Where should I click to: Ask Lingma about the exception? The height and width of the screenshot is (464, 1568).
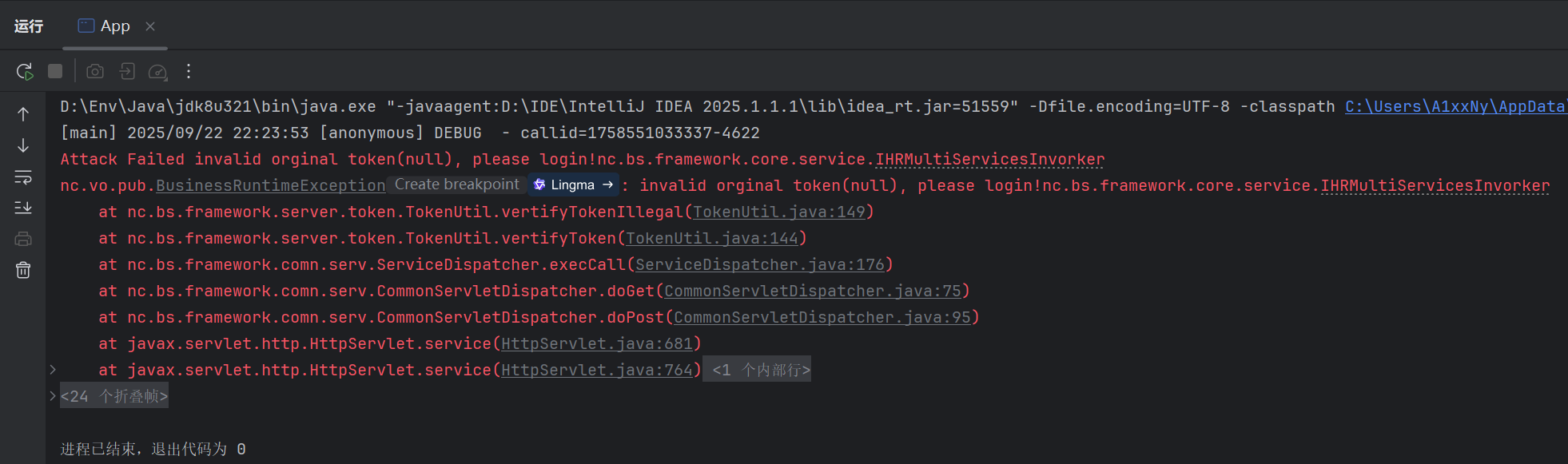573,184
